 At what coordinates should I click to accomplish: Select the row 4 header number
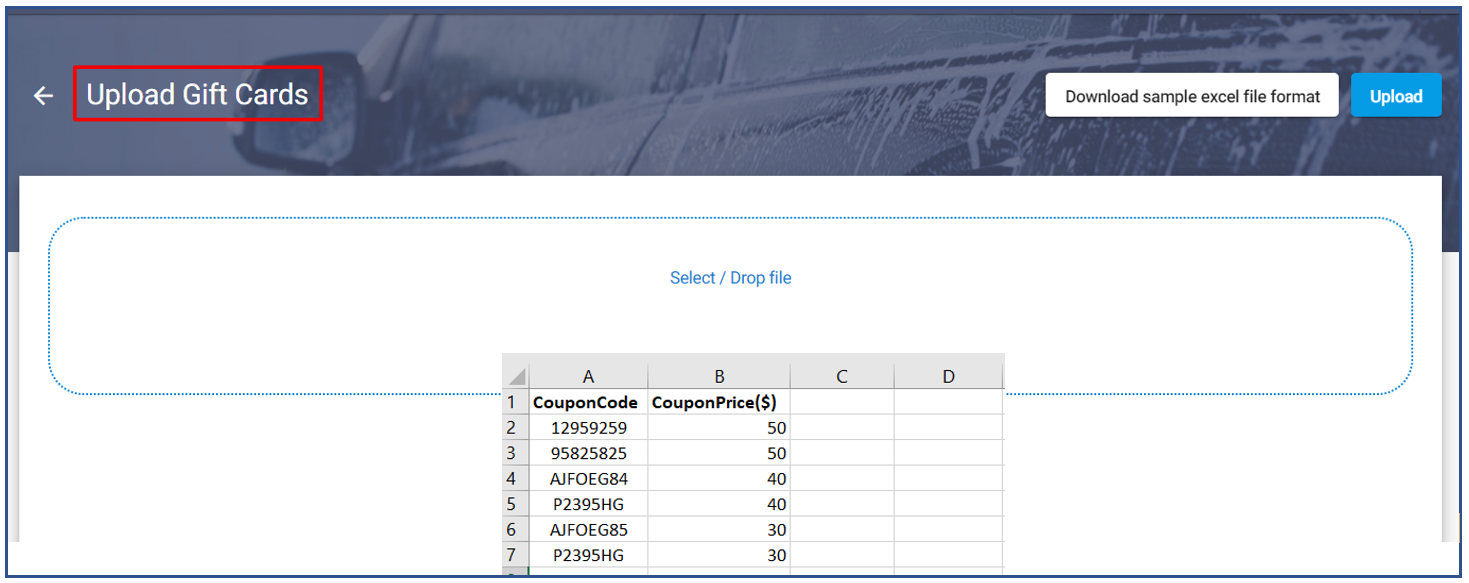(511, 479)
